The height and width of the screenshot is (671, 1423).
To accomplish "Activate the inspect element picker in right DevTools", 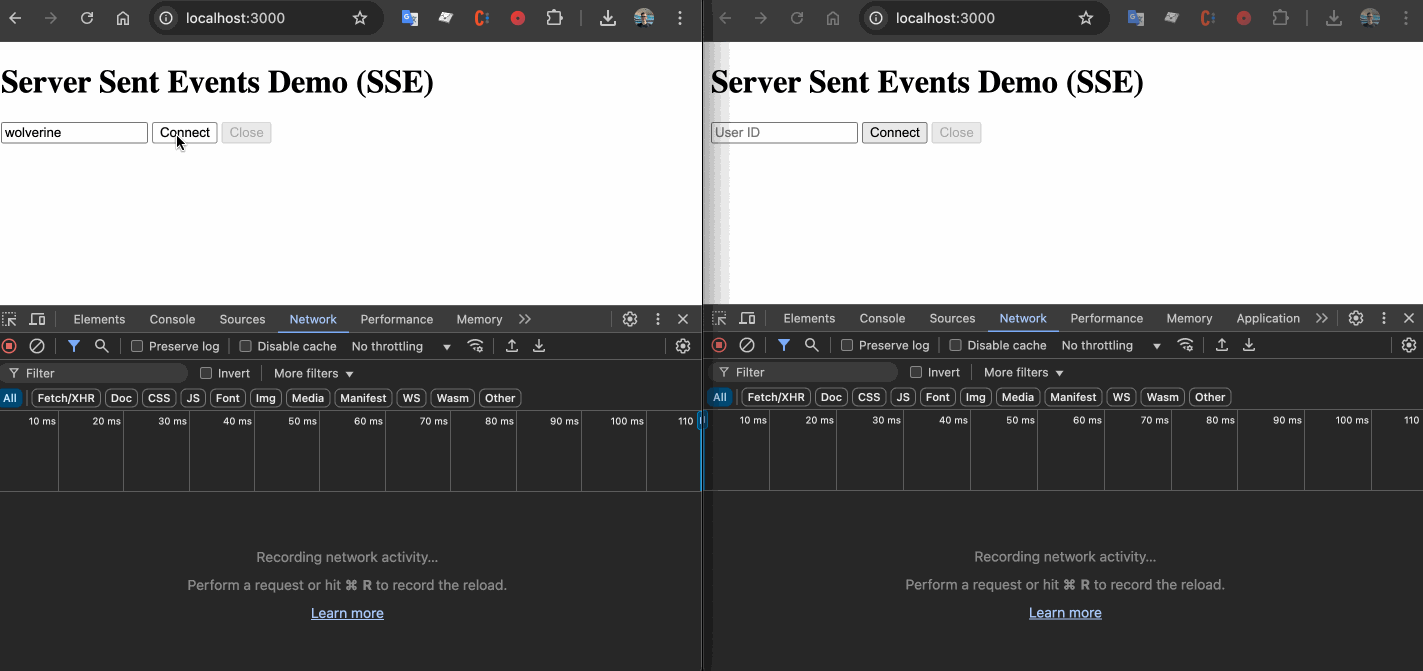I will 719,318.
